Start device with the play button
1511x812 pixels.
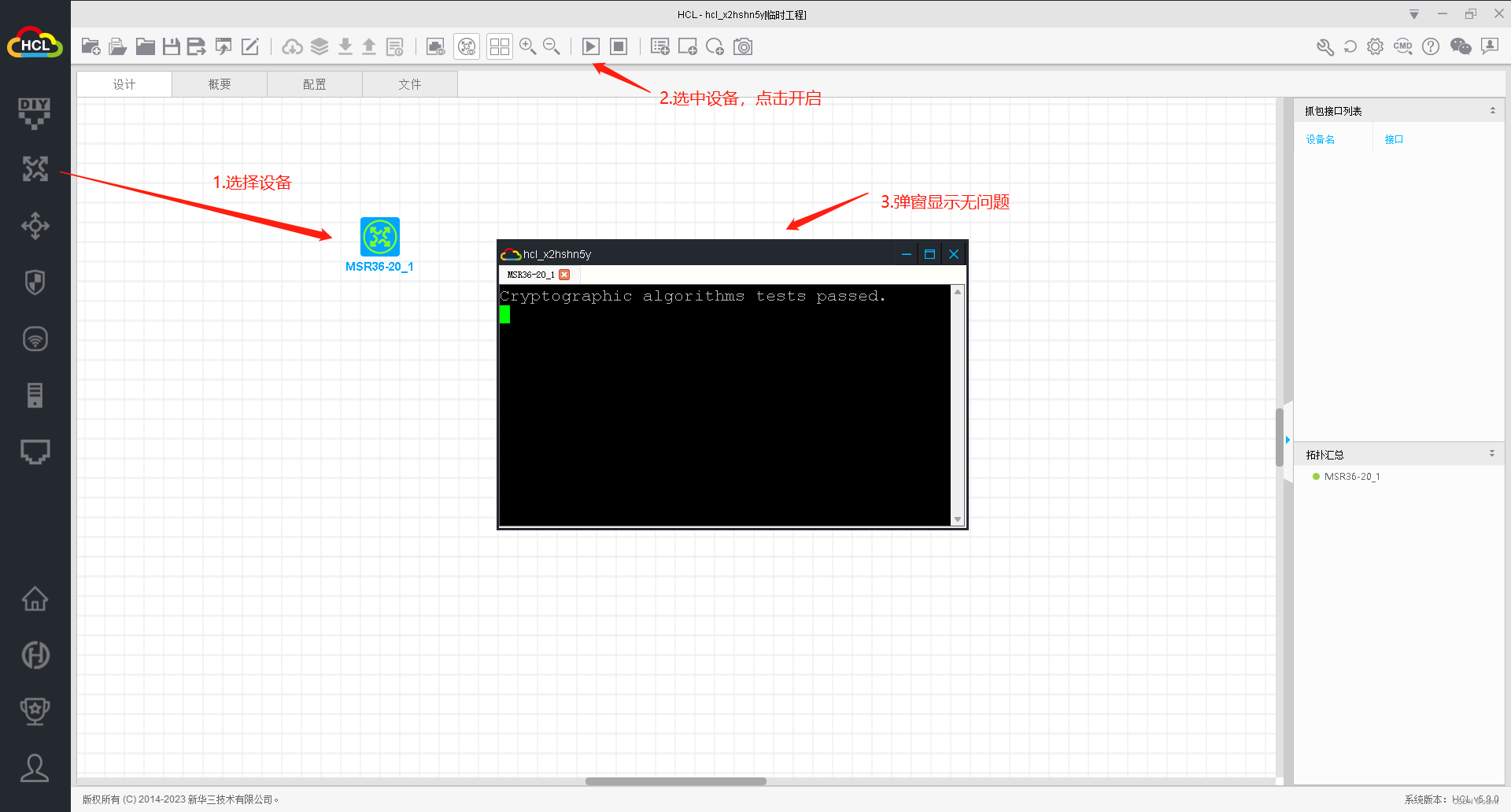click(x=591, y=47)
